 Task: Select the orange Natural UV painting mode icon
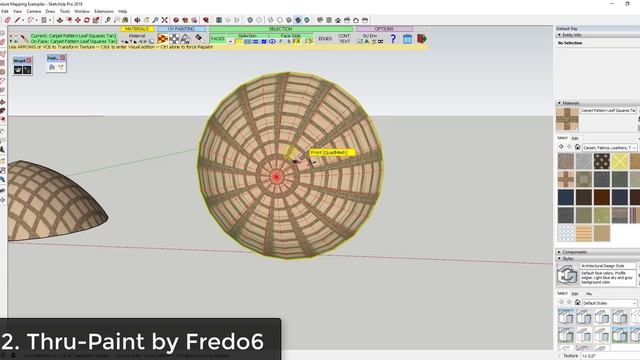pyautogui.click(x=162, y=39)
